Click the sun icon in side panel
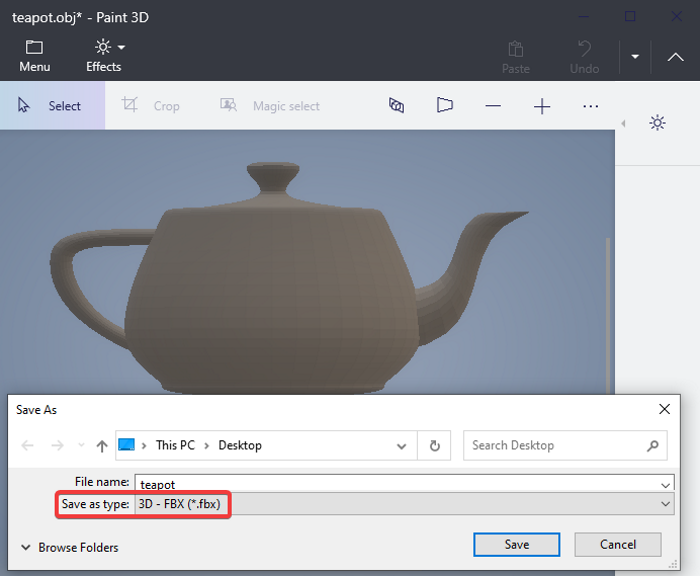This screenshot has height=576, width=700. (x=657, y=122)
